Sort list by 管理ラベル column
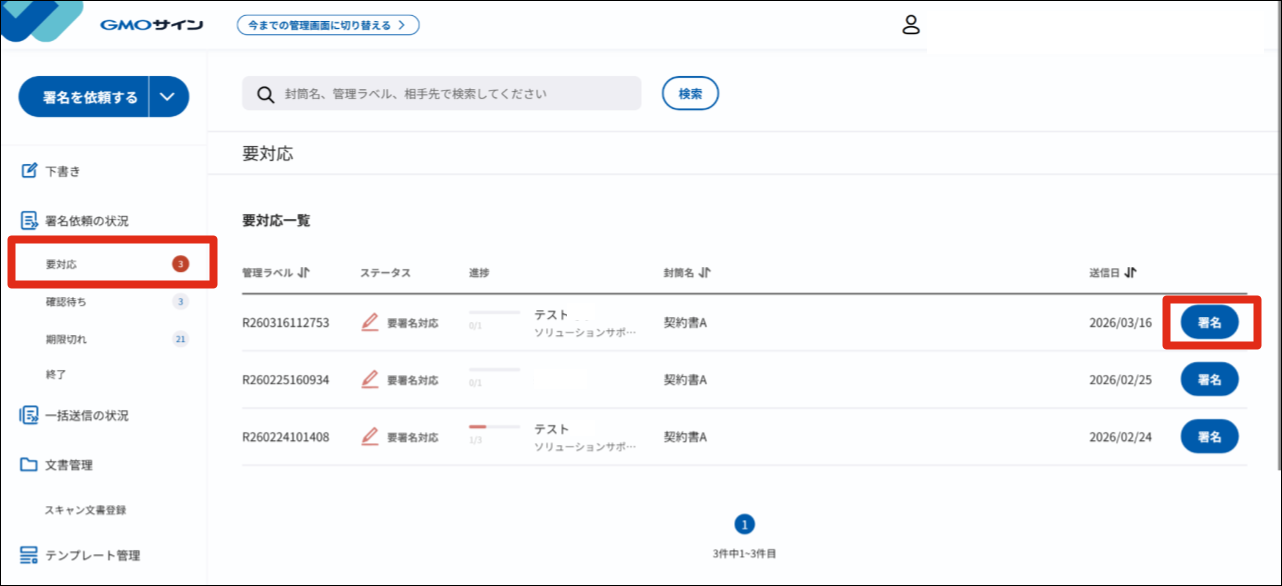The height and width of the screenshot is (586, 1282). click(x=304, y=273)
